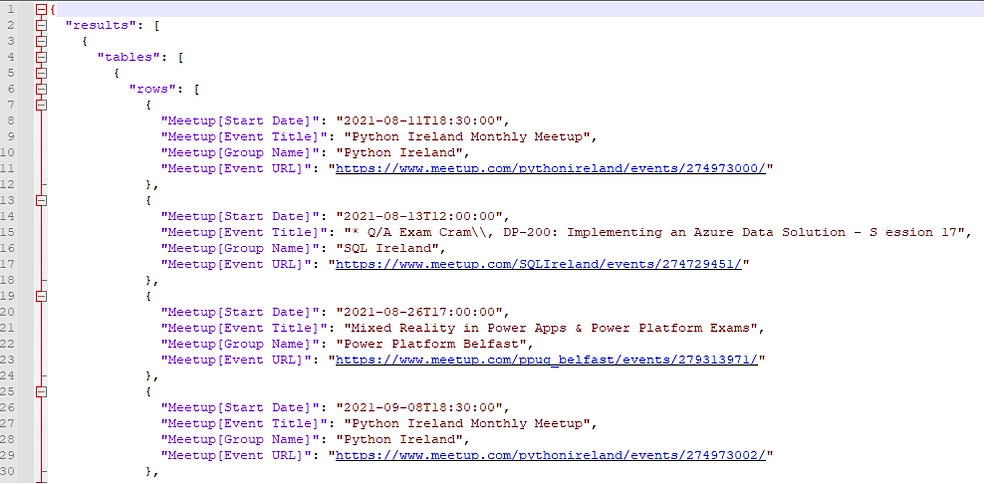Click the "Power Platform Belfast" group name value
1000x484 pixels.
(x=434, y=344)
